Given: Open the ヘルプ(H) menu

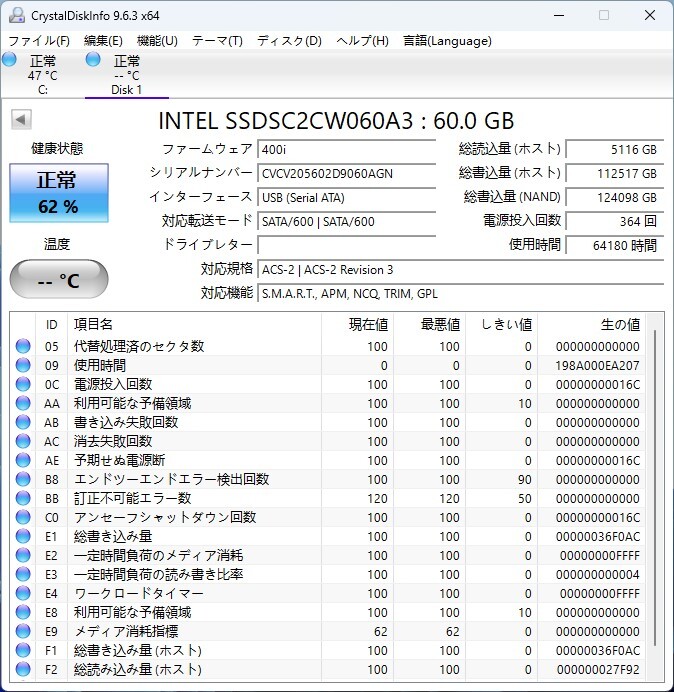Looking at the screenshot, I should pyautogui.click(x=362, y=41).
